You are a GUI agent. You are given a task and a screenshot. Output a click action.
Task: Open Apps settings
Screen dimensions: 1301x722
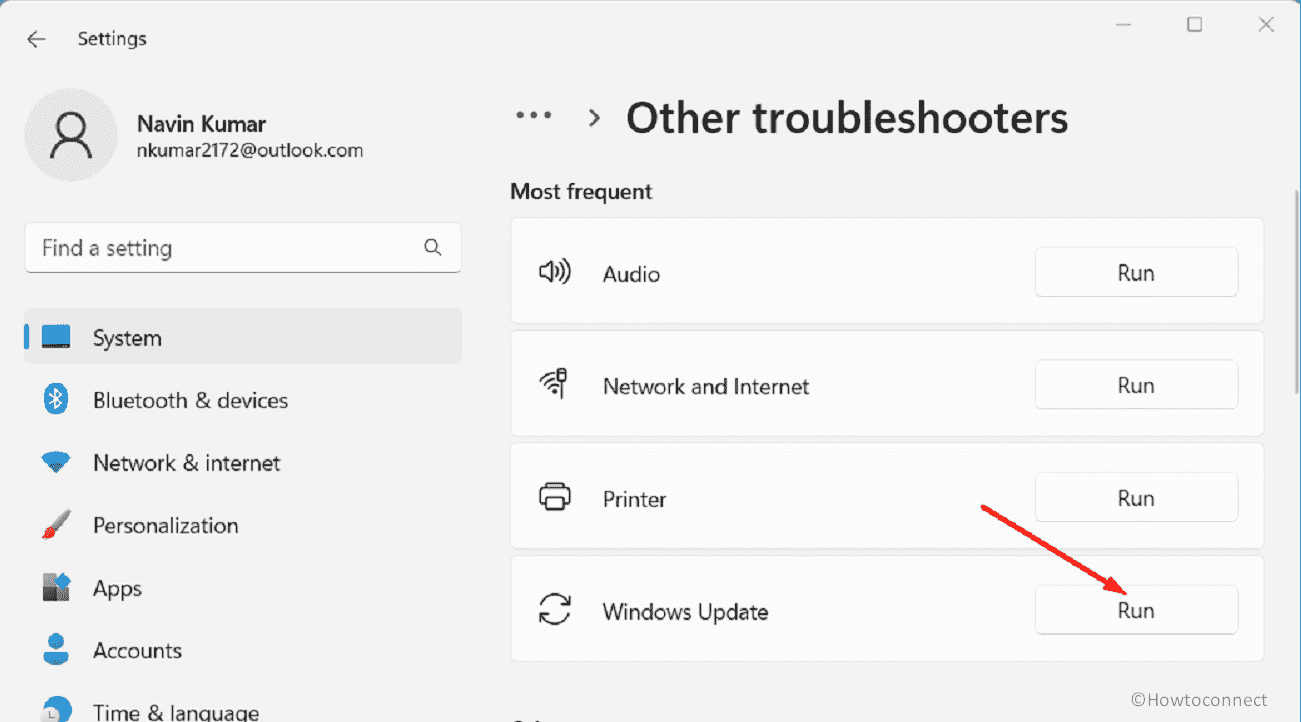click(x=243, y=588)
